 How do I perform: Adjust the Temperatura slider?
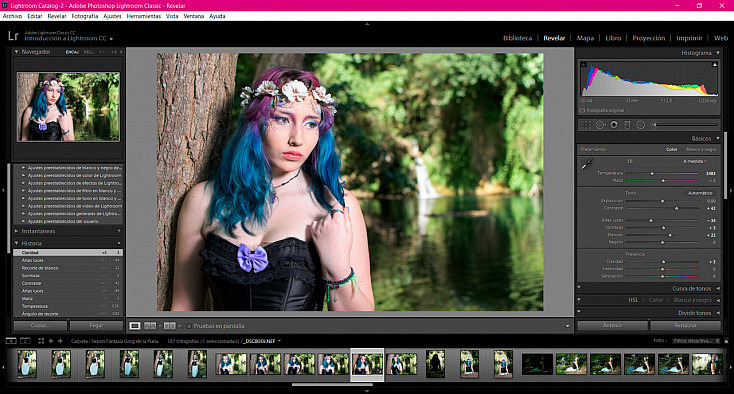click(652, 173)
